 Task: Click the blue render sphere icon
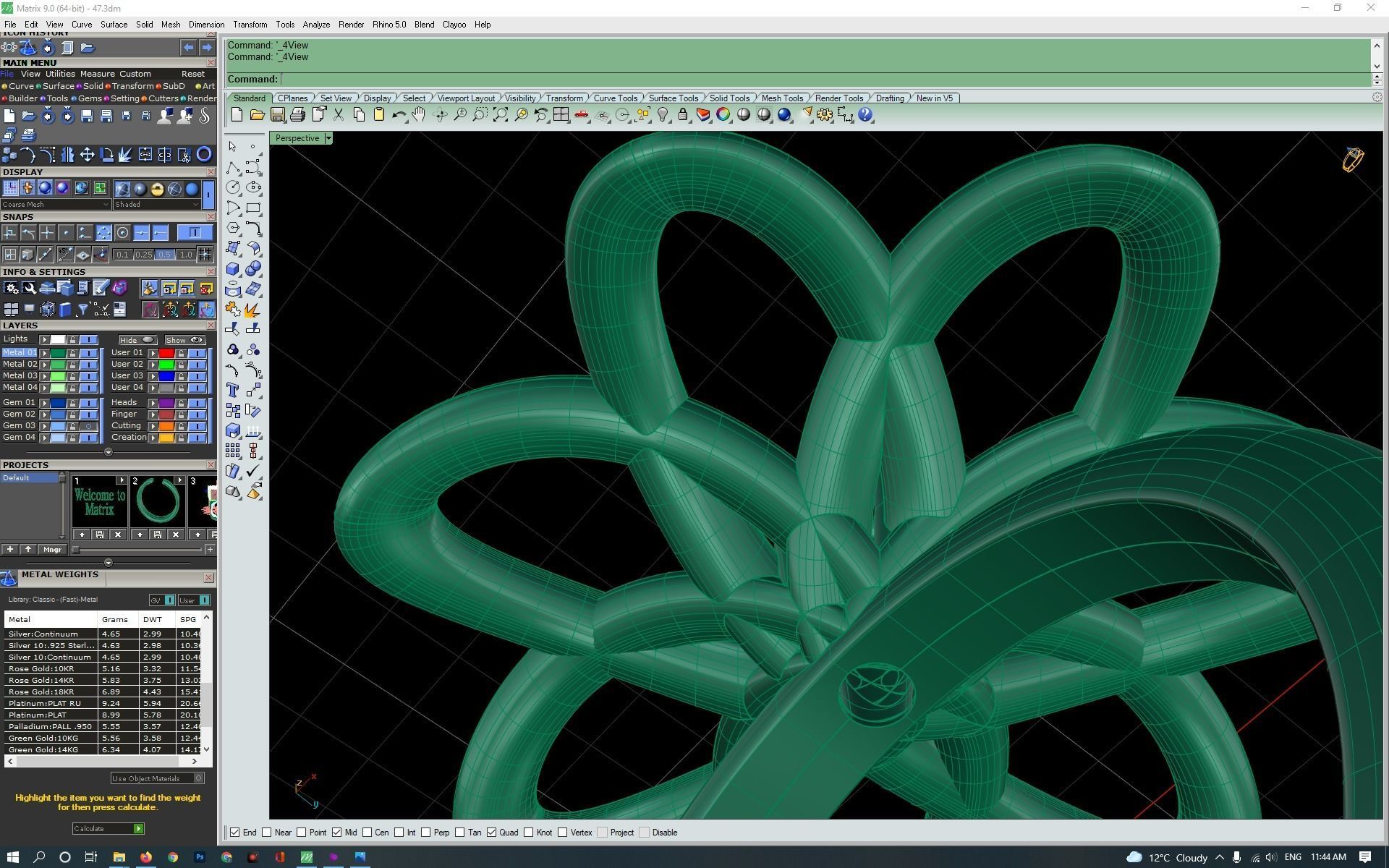tap(784, 115)
